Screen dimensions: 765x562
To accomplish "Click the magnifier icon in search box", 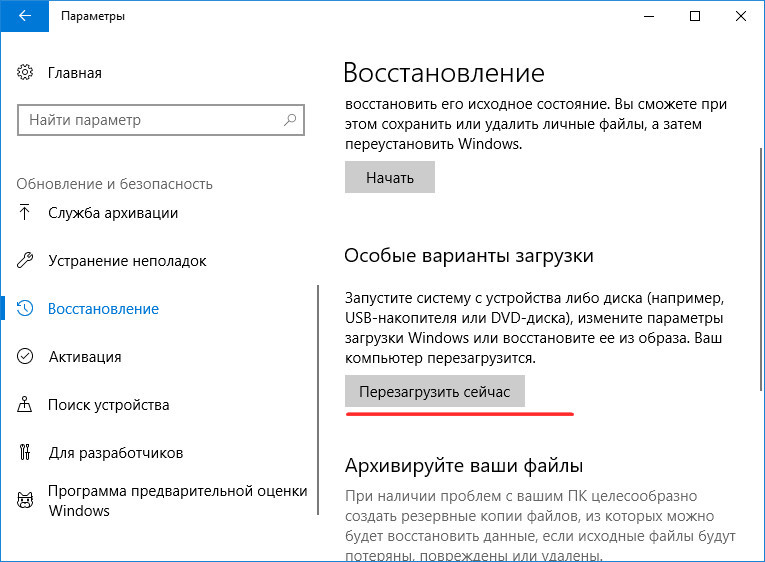I will click(x=290, y=120).
